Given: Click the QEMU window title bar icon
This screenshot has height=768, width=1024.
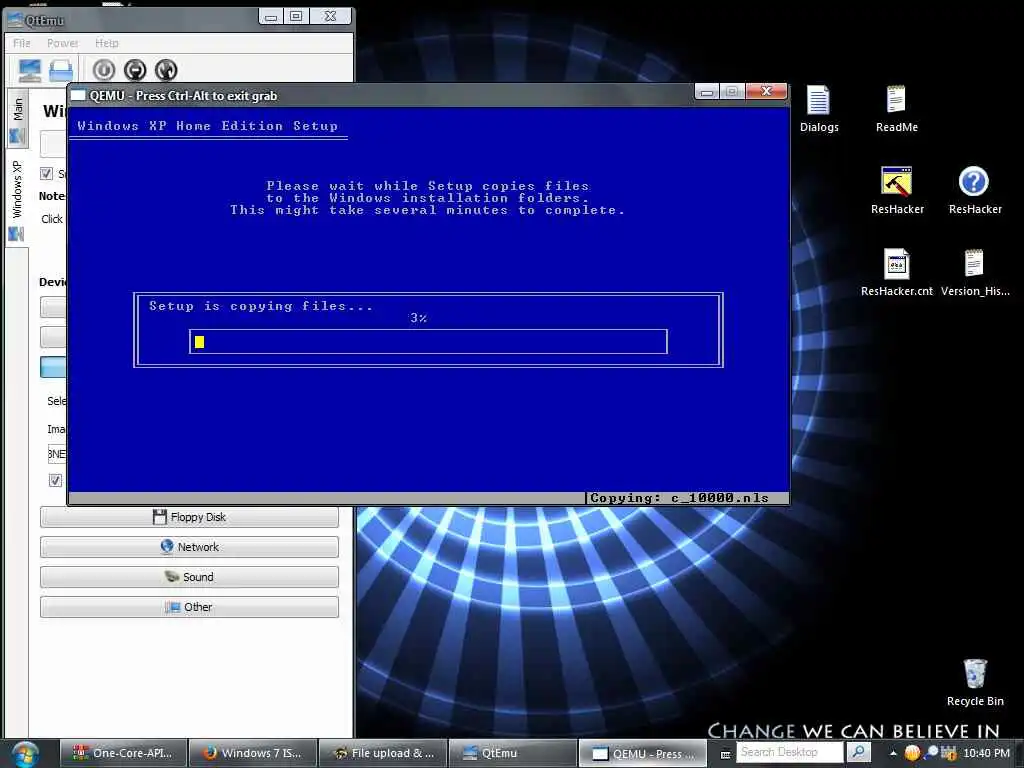Looking at the screenshot, I should [78, 95].
